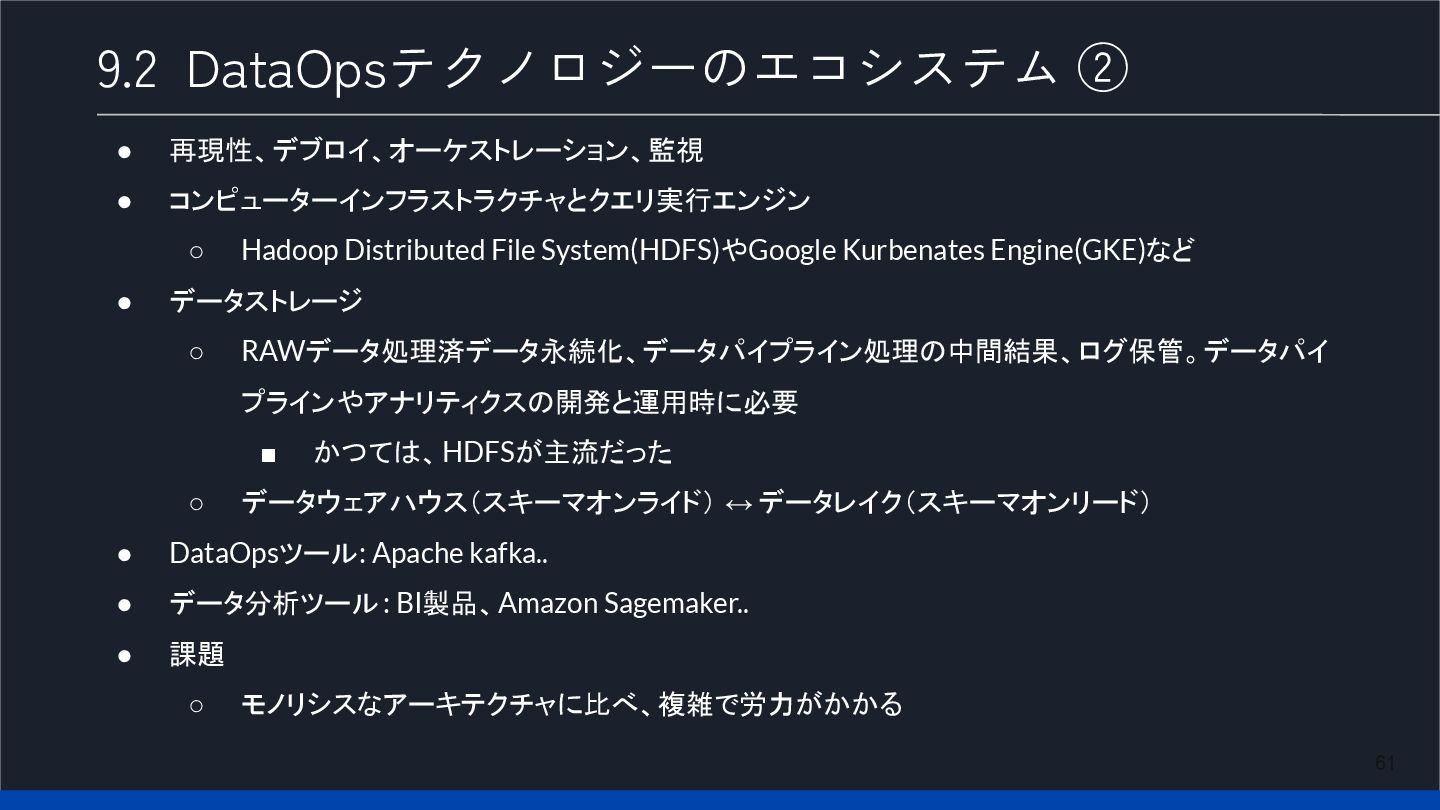Click the slide page number 61
The height and width of the screenshot is (810, 1440).
[1385, 763]
